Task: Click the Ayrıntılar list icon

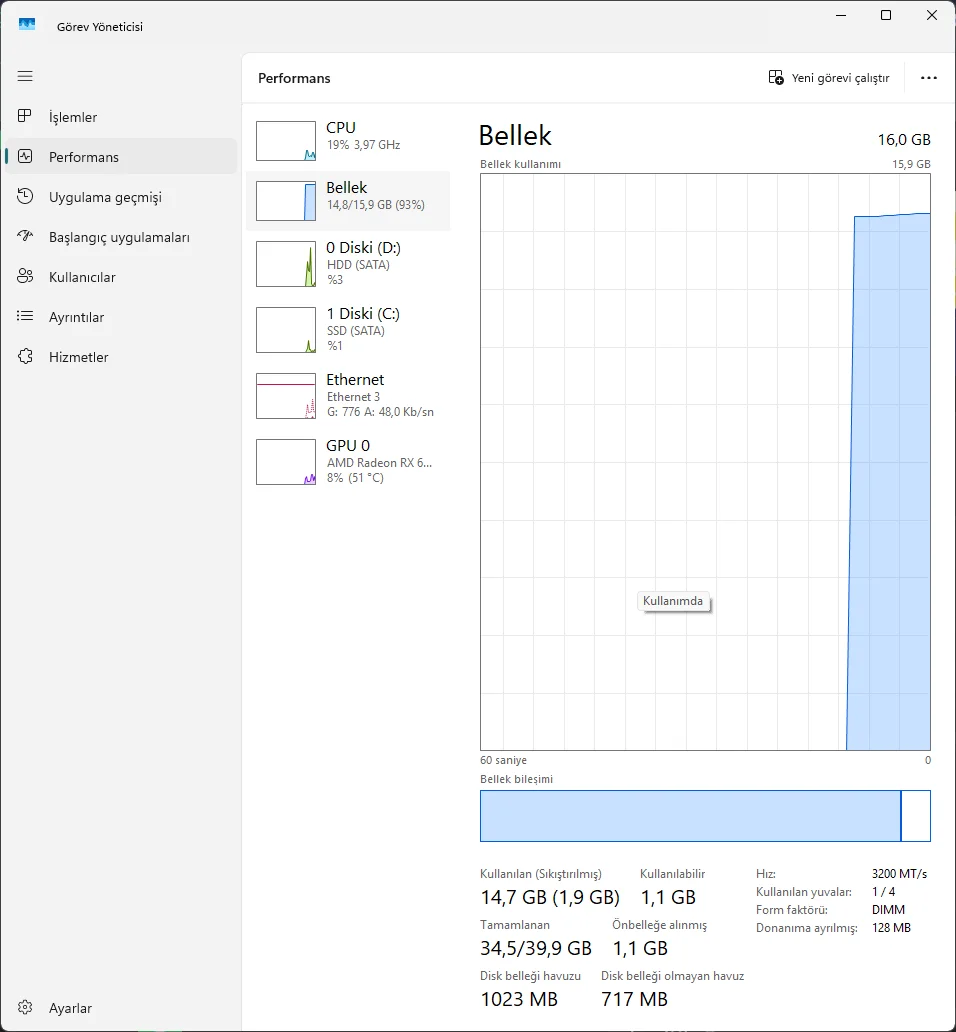Action: (x=25, y=317)
